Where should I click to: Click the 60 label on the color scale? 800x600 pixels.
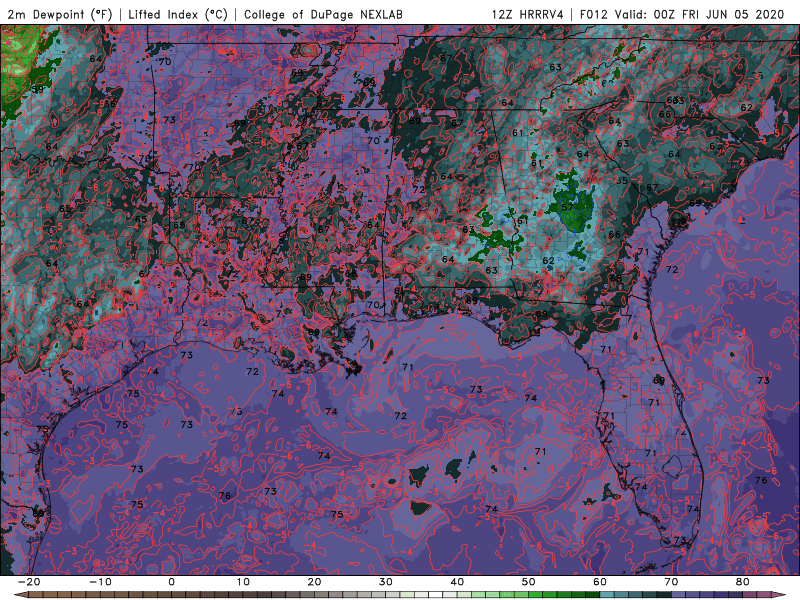tap(600, 582)
